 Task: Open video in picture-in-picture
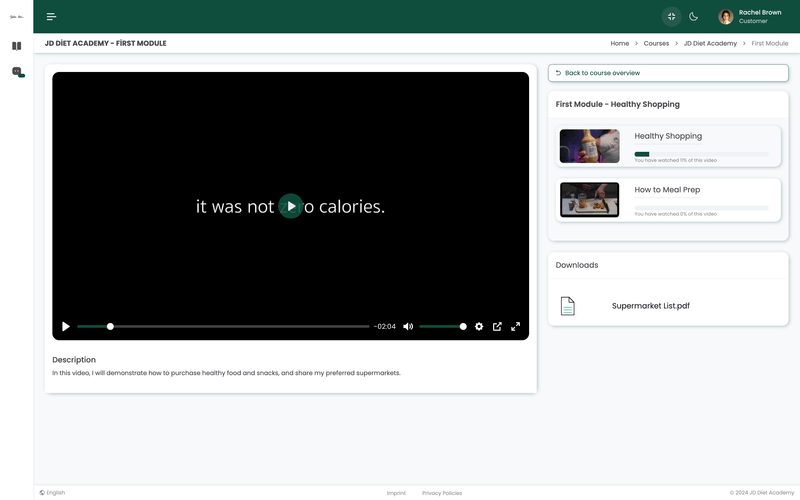[x=497, y=327]
